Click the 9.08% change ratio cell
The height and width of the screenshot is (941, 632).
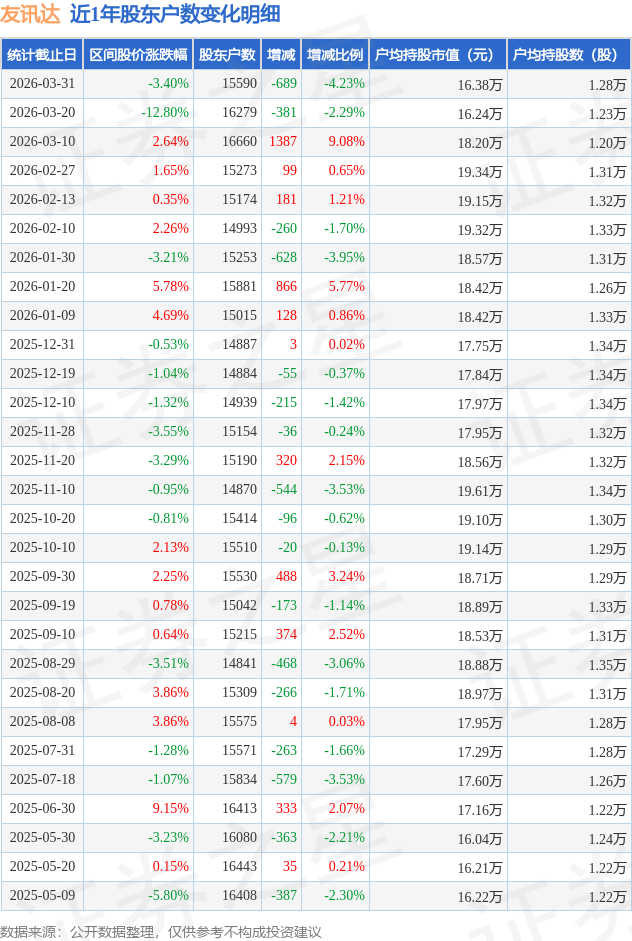346,142
